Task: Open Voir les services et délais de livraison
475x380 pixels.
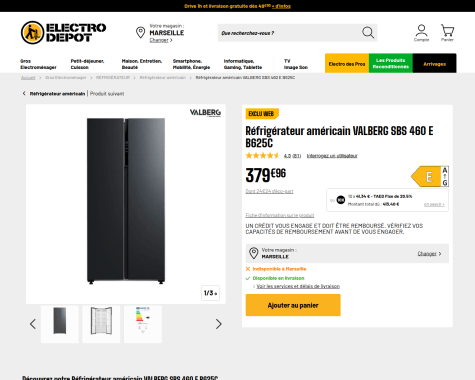Action: [298, 286]
